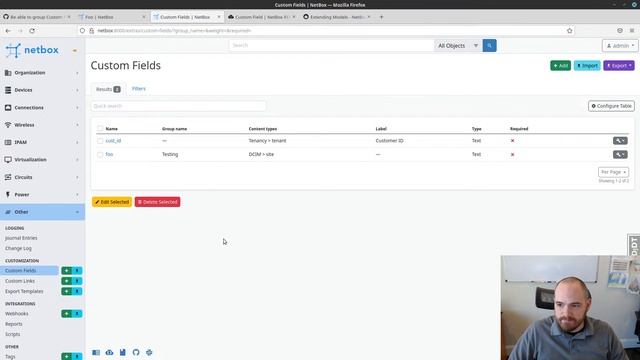Open the Firefox account icon in the toolbar
The width and height of the screenshot is (640, 360).
point(620,31)
